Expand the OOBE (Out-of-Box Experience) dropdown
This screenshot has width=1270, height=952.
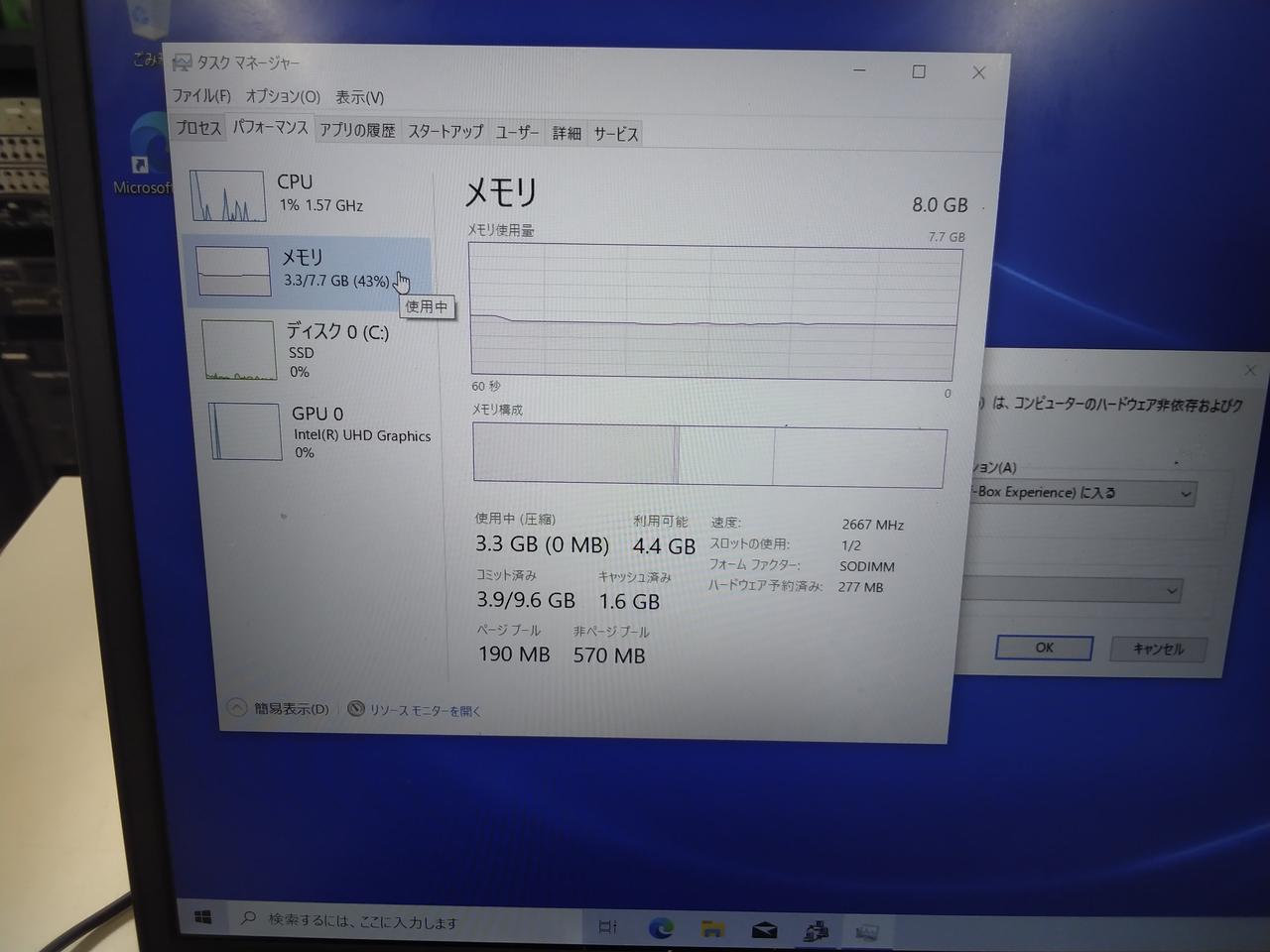click(x=1185, y=494)
